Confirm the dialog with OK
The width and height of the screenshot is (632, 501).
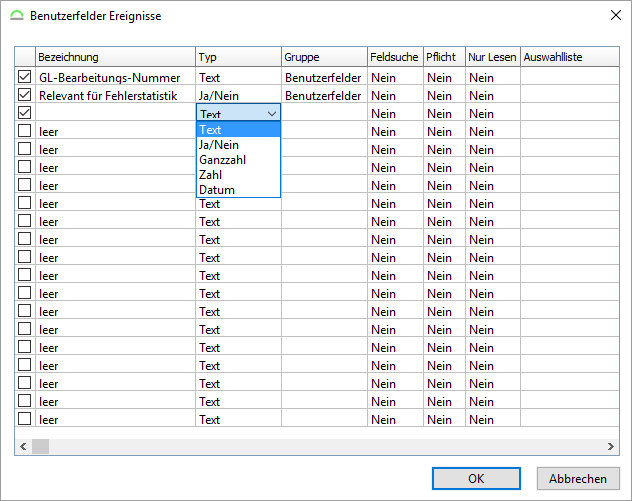476,478
